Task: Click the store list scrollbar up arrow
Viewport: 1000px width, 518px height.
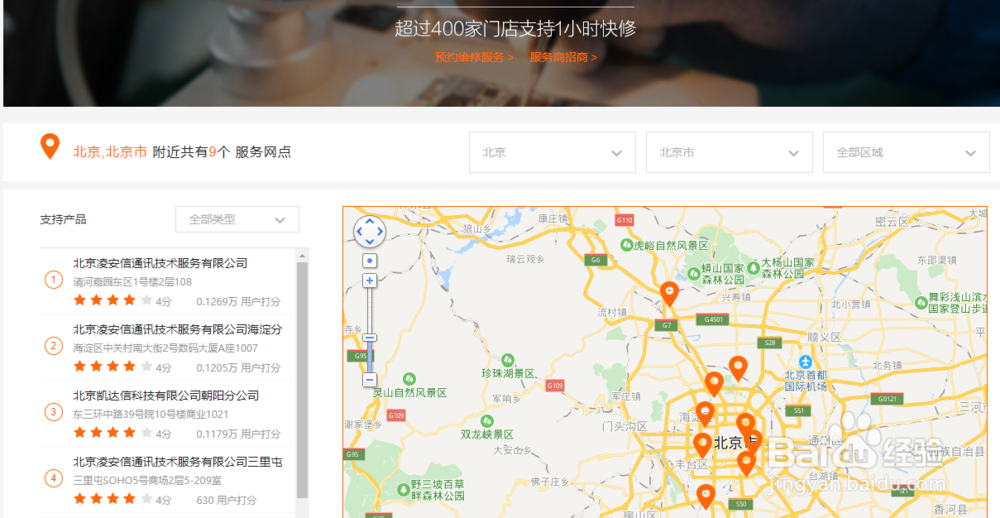Action: [302, 256]
